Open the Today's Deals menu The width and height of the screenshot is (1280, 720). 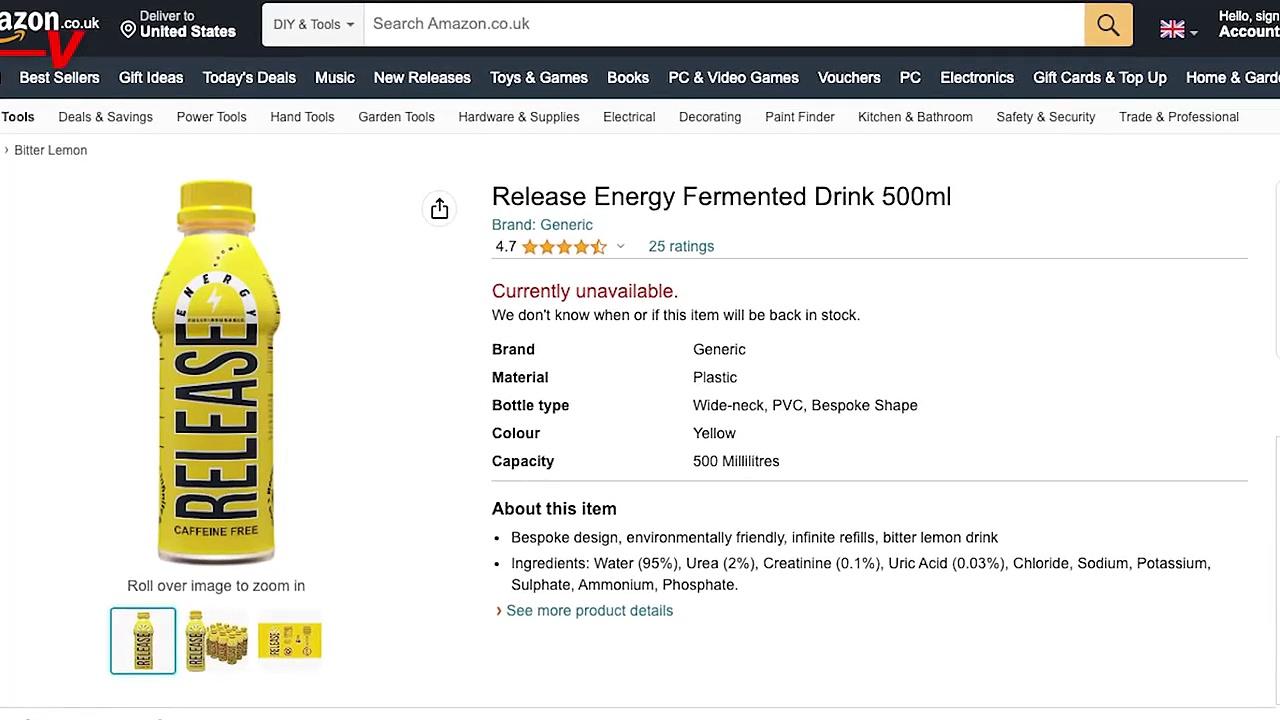[x=249, y=77]
